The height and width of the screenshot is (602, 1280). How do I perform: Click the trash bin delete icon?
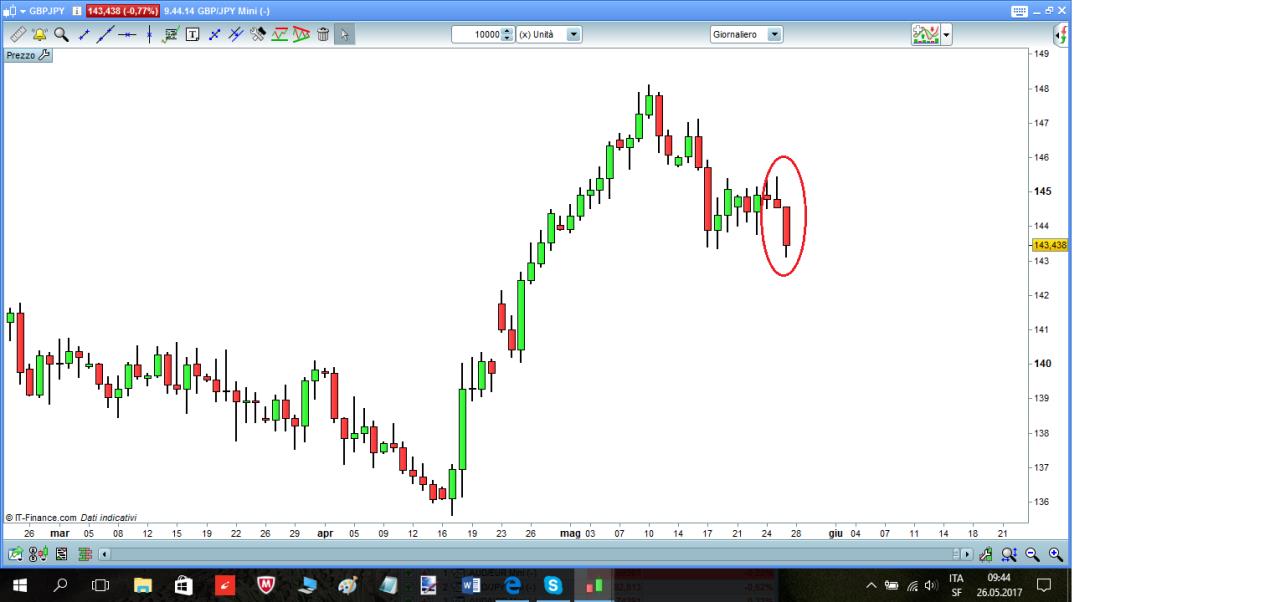(323, 34)
